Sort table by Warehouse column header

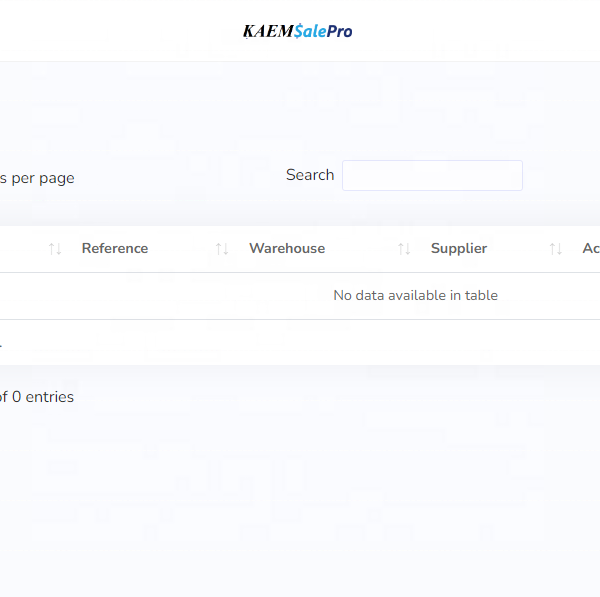287,249
